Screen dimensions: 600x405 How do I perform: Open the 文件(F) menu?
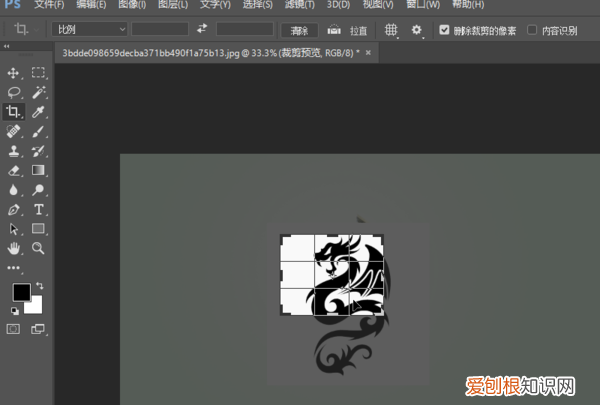[x=49, y=5]
